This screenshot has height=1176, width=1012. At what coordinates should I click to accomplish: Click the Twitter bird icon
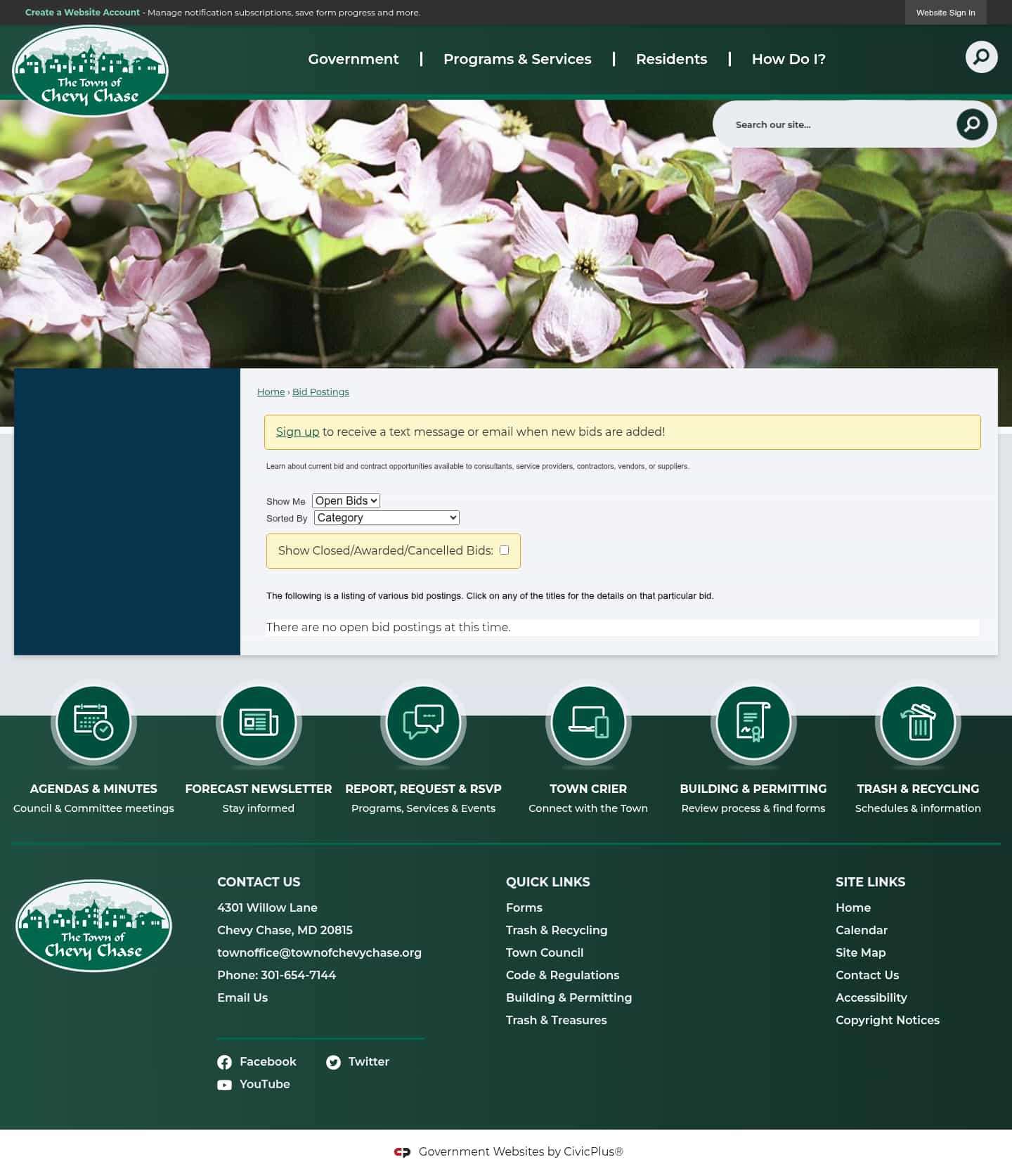click(x=333, y=1062)
